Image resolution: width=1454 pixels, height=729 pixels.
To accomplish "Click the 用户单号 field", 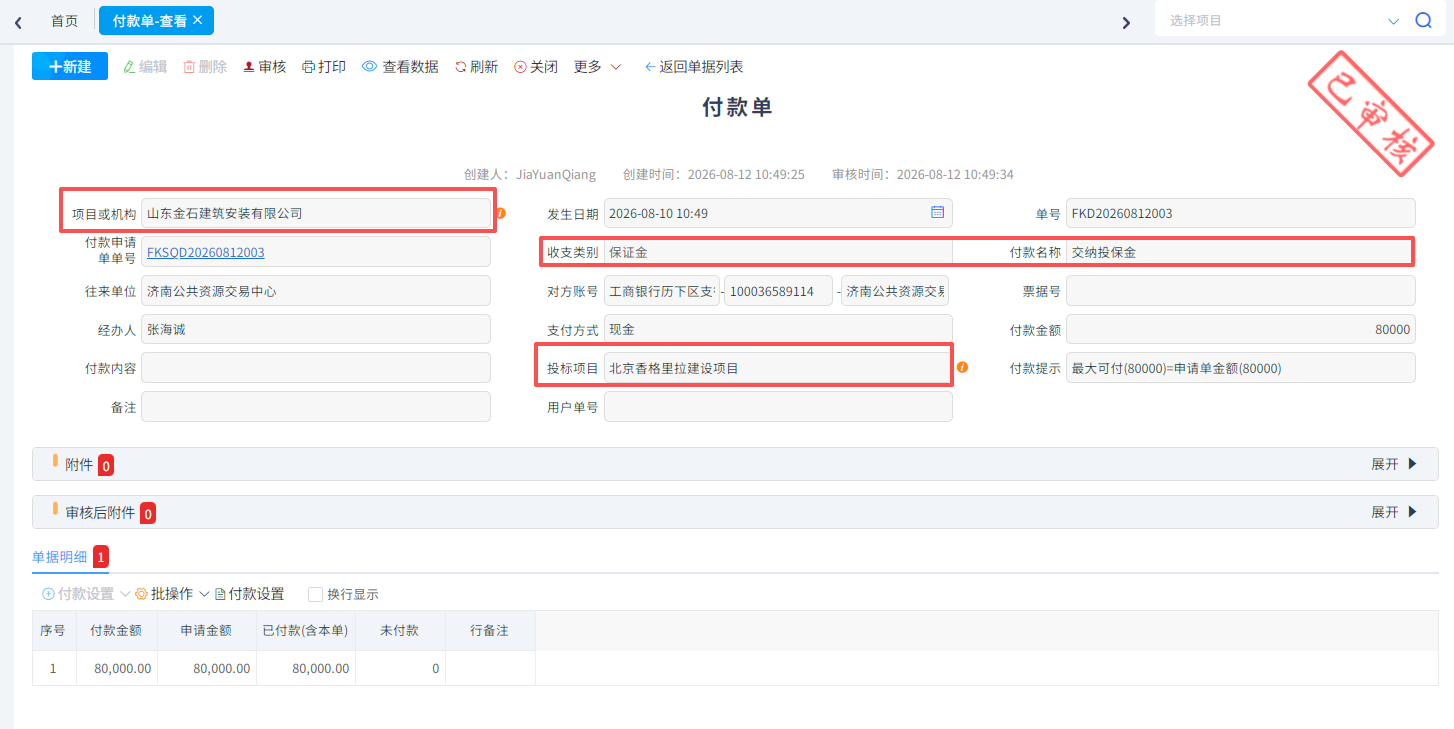I will tap(778, 406).
